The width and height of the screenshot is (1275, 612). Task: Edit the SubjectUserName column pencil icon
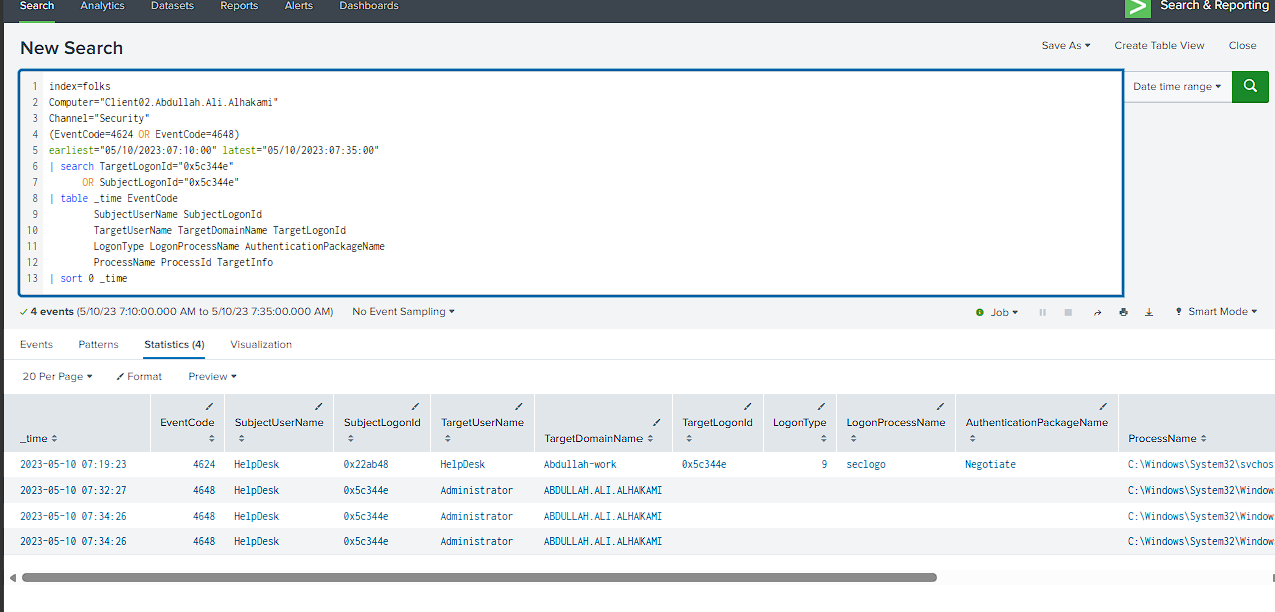point(318,406)
